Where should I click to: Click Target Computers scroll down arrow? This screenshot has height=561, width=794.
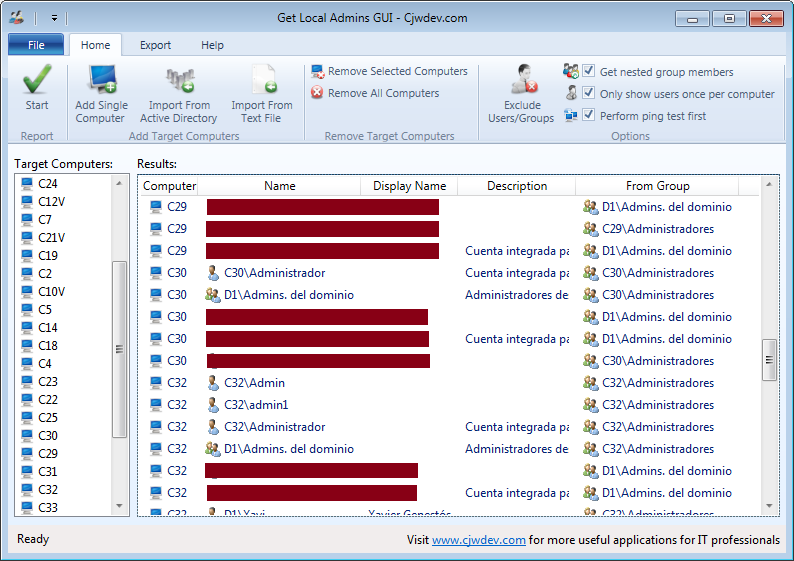[x=120, y=506]
